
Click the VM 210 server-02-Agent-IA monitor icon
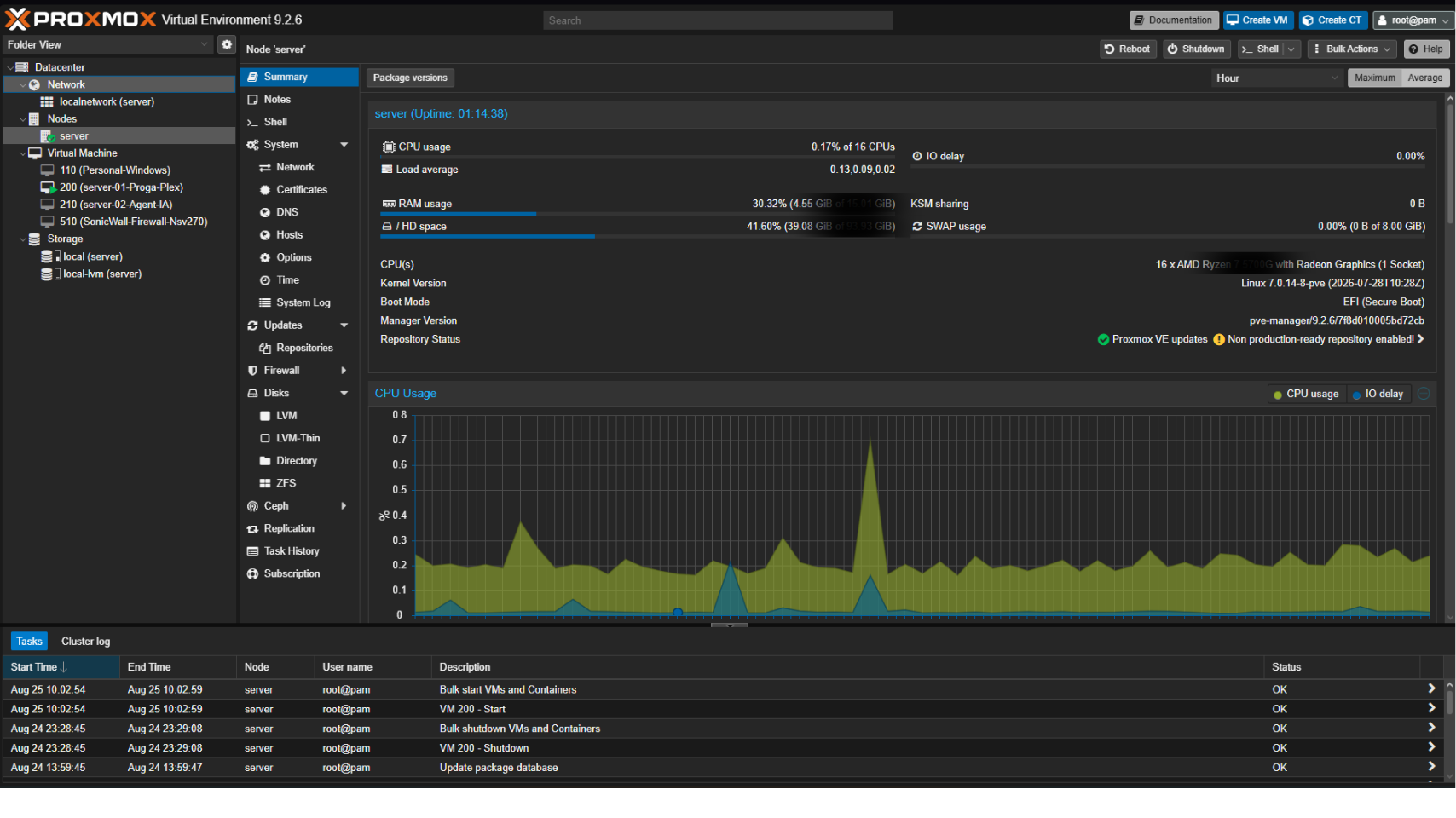pyautogui.click(x=48, y=204)
